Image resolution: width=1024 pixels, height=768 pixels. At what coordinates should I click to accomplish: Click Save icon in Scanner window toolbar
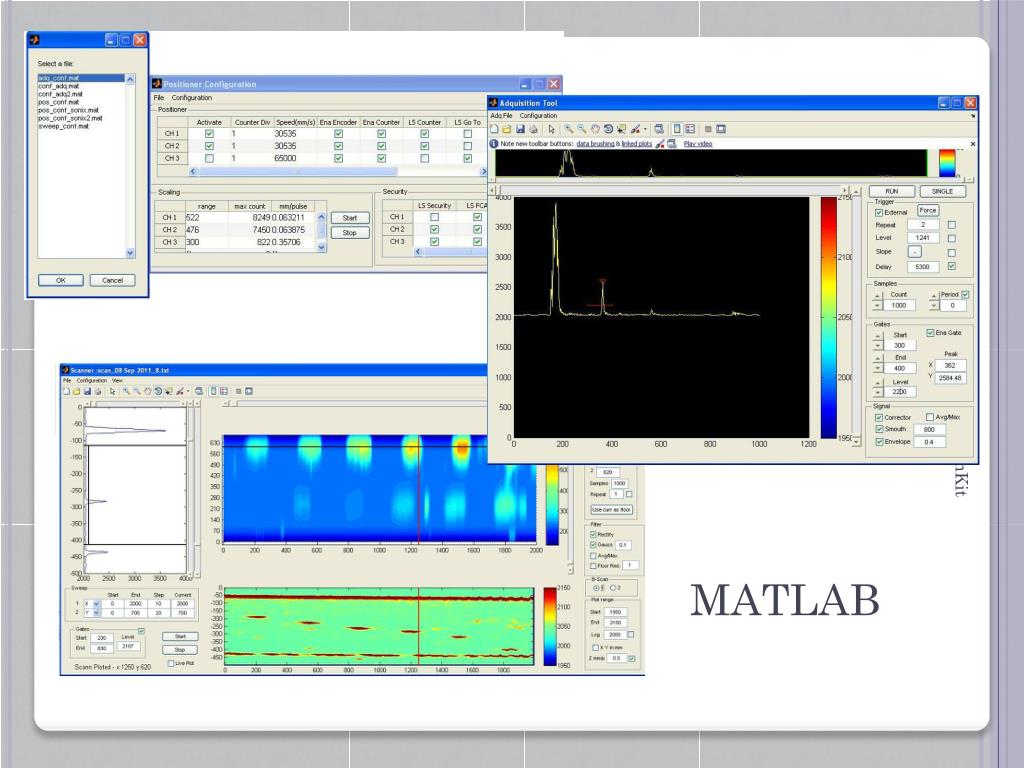87,391
